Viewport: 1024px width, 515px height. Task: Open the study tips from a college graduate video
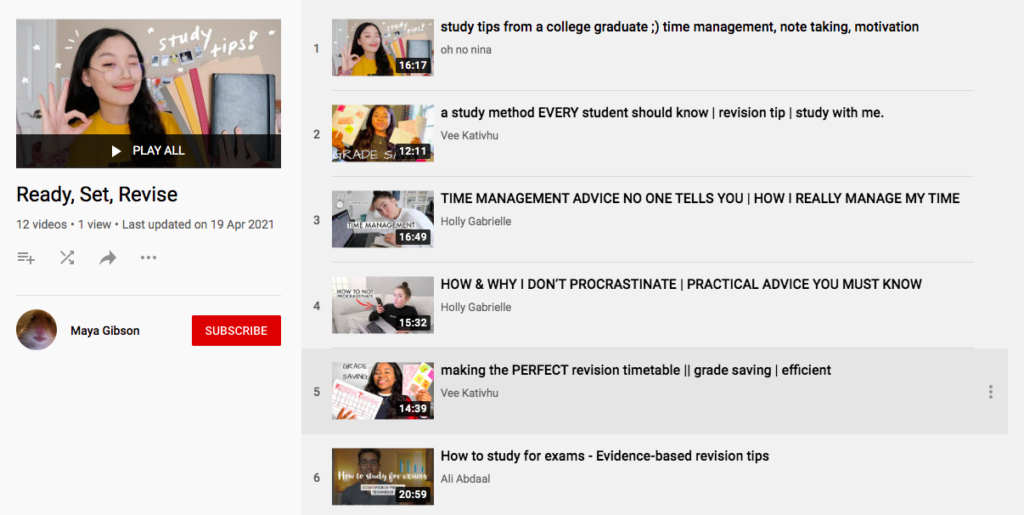[680, 27]
